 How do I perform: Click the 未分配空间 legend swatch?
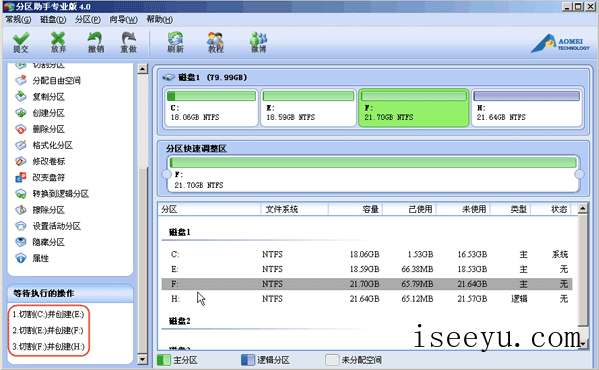332,360
